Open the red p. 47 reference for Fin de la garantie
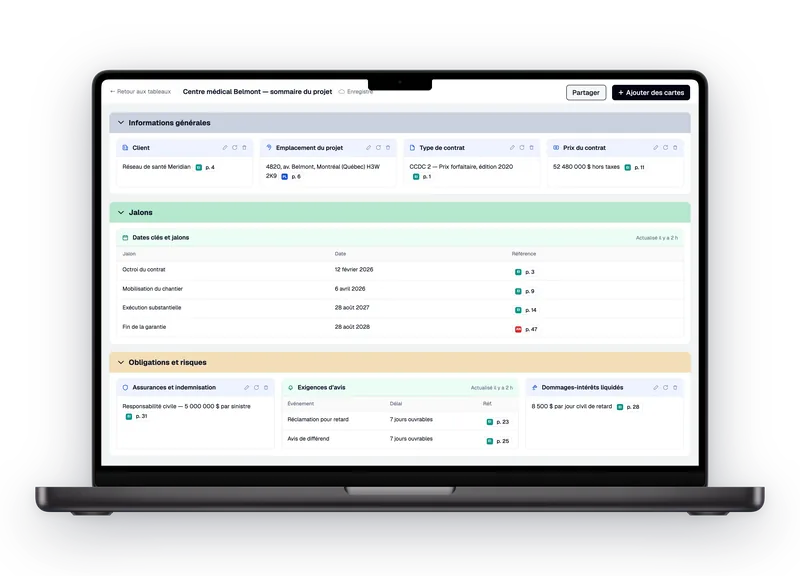The image size is (800, 576). pos(526,330)
